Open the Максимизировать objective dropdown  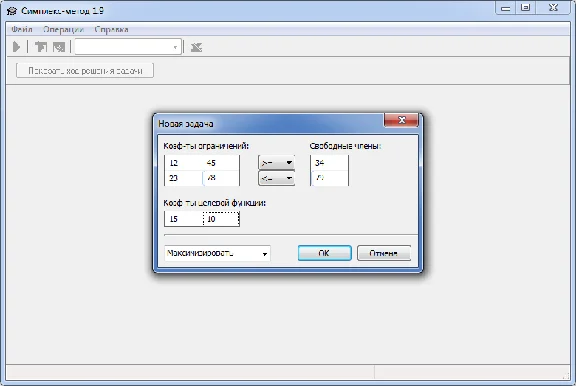point(217,253)
